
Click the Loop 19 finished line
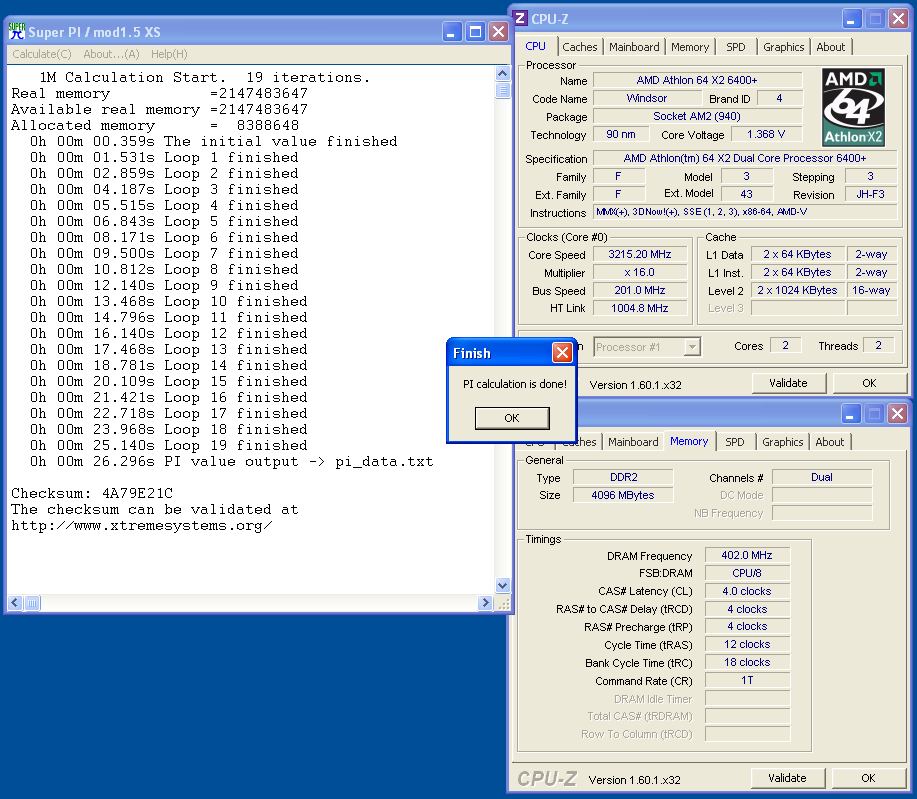168,445
